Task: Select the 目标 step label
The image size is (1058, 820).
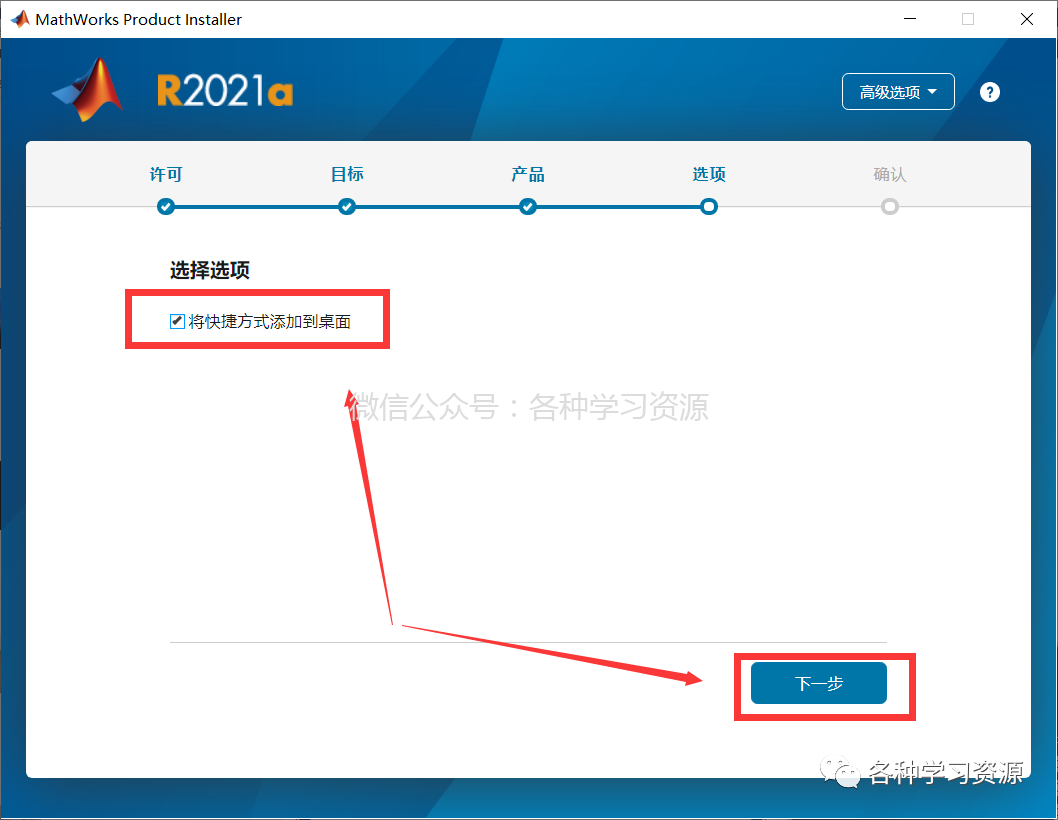Action: click(347, 174)
